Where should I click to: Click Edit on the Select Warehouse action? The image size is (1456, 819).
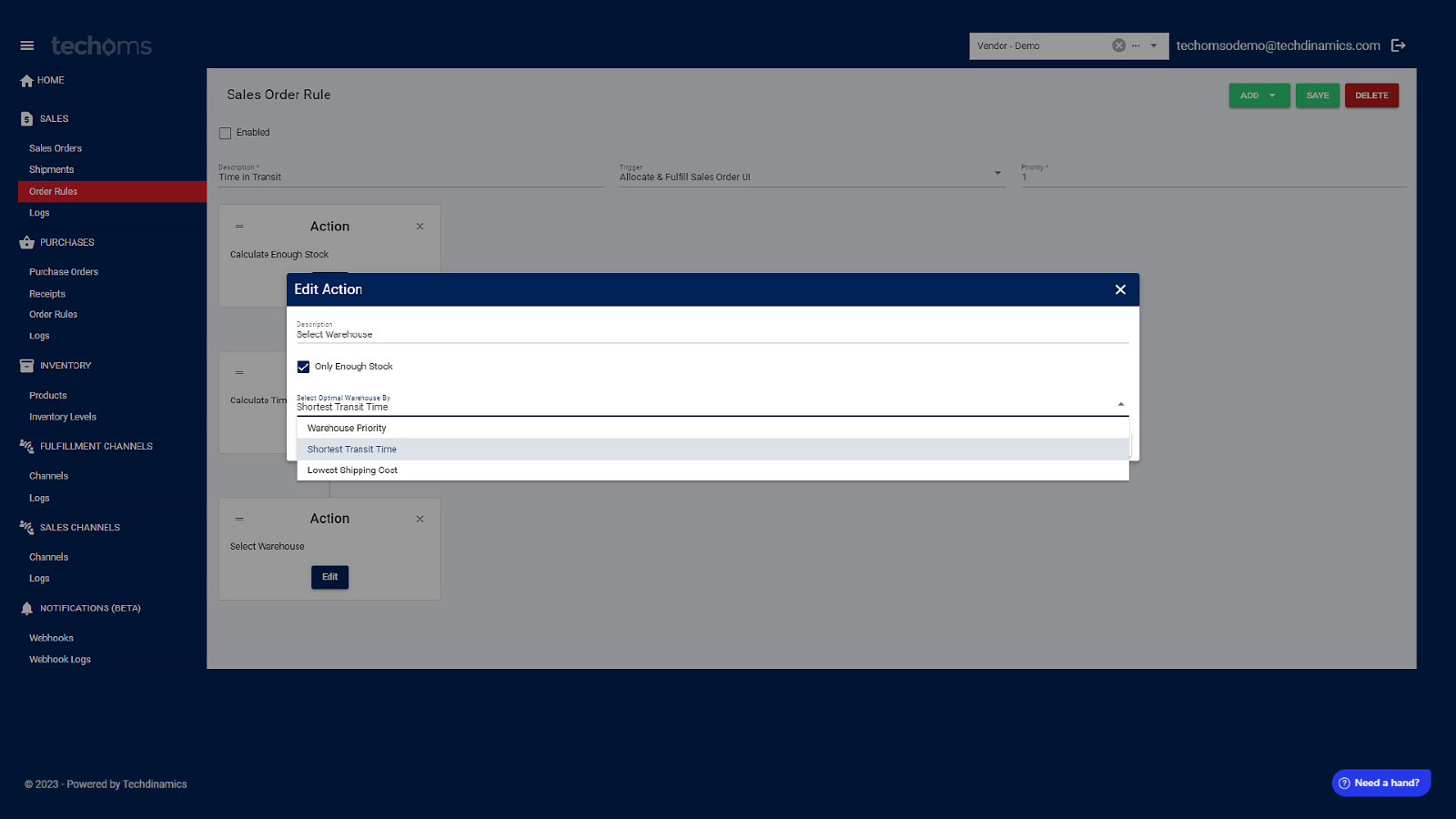tap(329, 576)
